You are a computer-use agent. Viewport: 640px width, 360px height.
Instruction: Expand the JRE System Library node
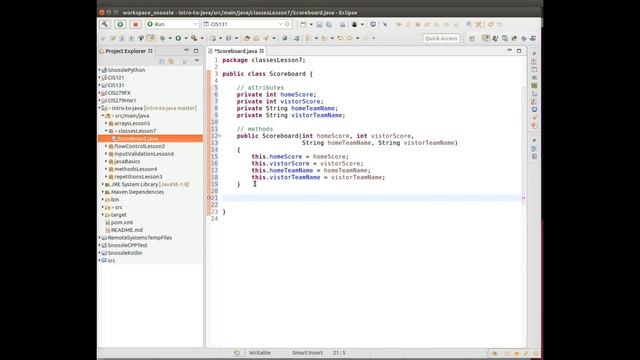point(103,184)
